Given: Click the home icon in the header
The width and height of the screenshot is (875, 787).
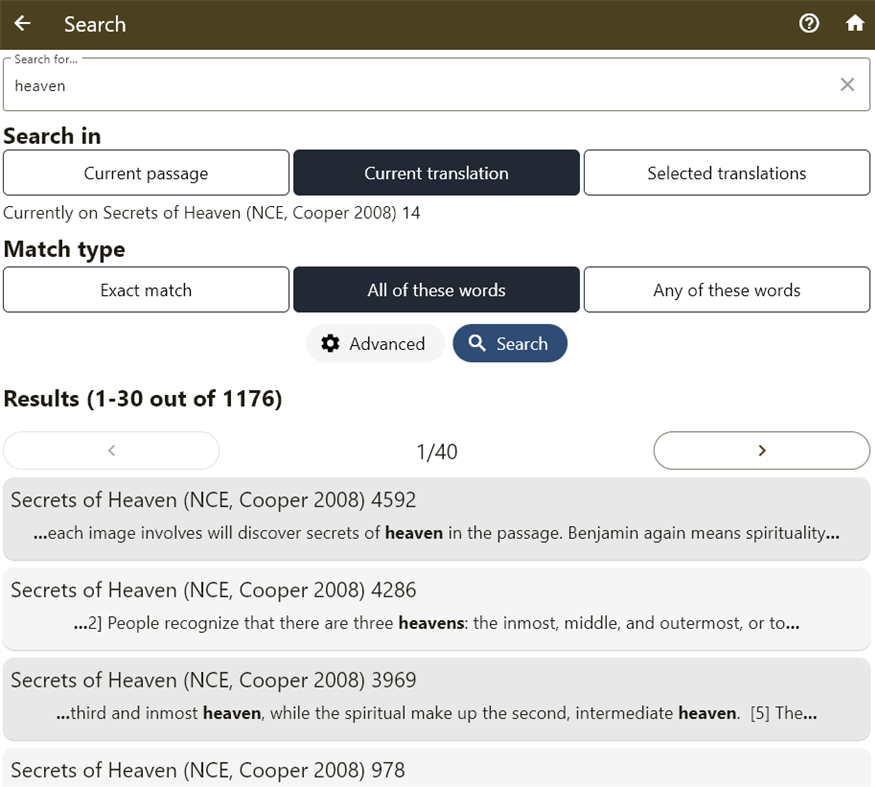Looking at the screenshot, I should point(855,23).
